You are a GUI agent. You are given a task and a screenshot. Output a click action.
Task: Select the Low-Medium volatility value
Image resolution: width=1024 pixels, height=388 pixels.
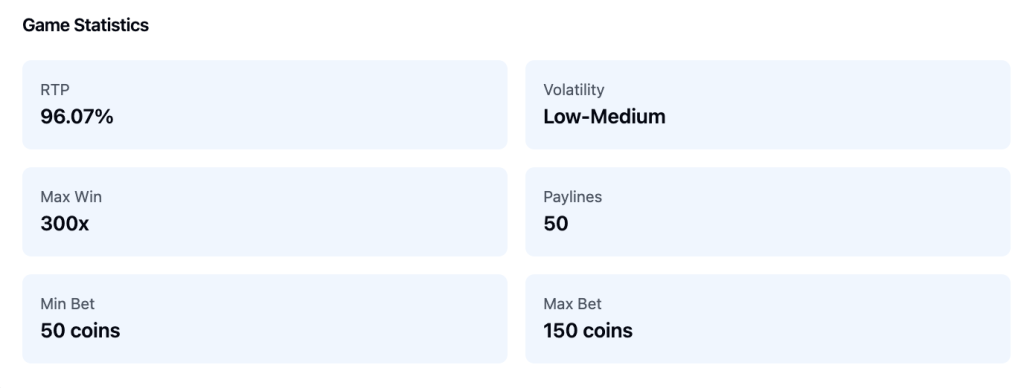(604, 117)
